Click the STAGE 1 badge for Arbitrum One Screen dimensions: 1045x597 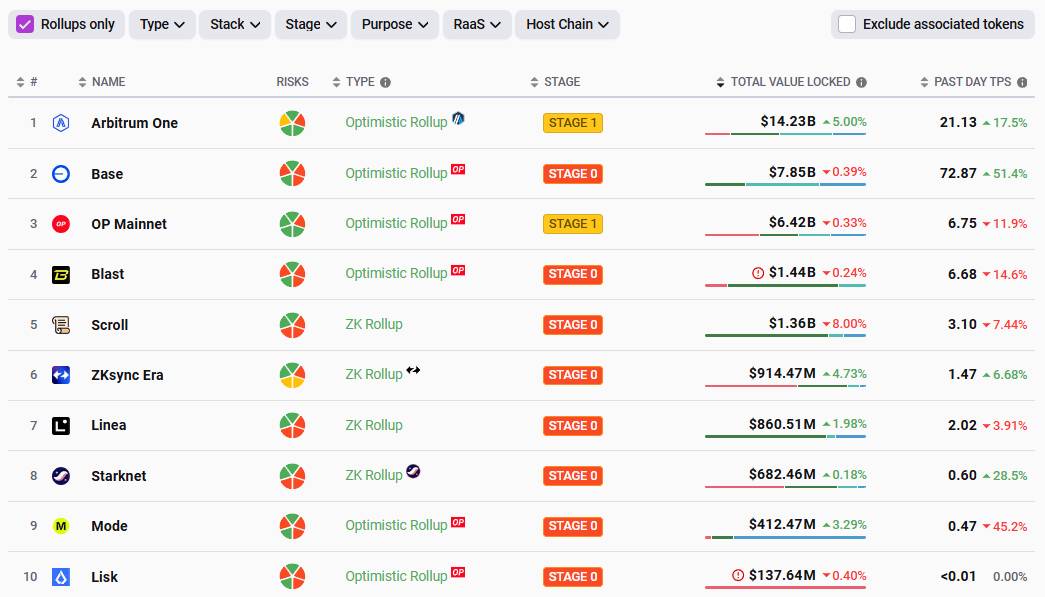pos(572,123)
